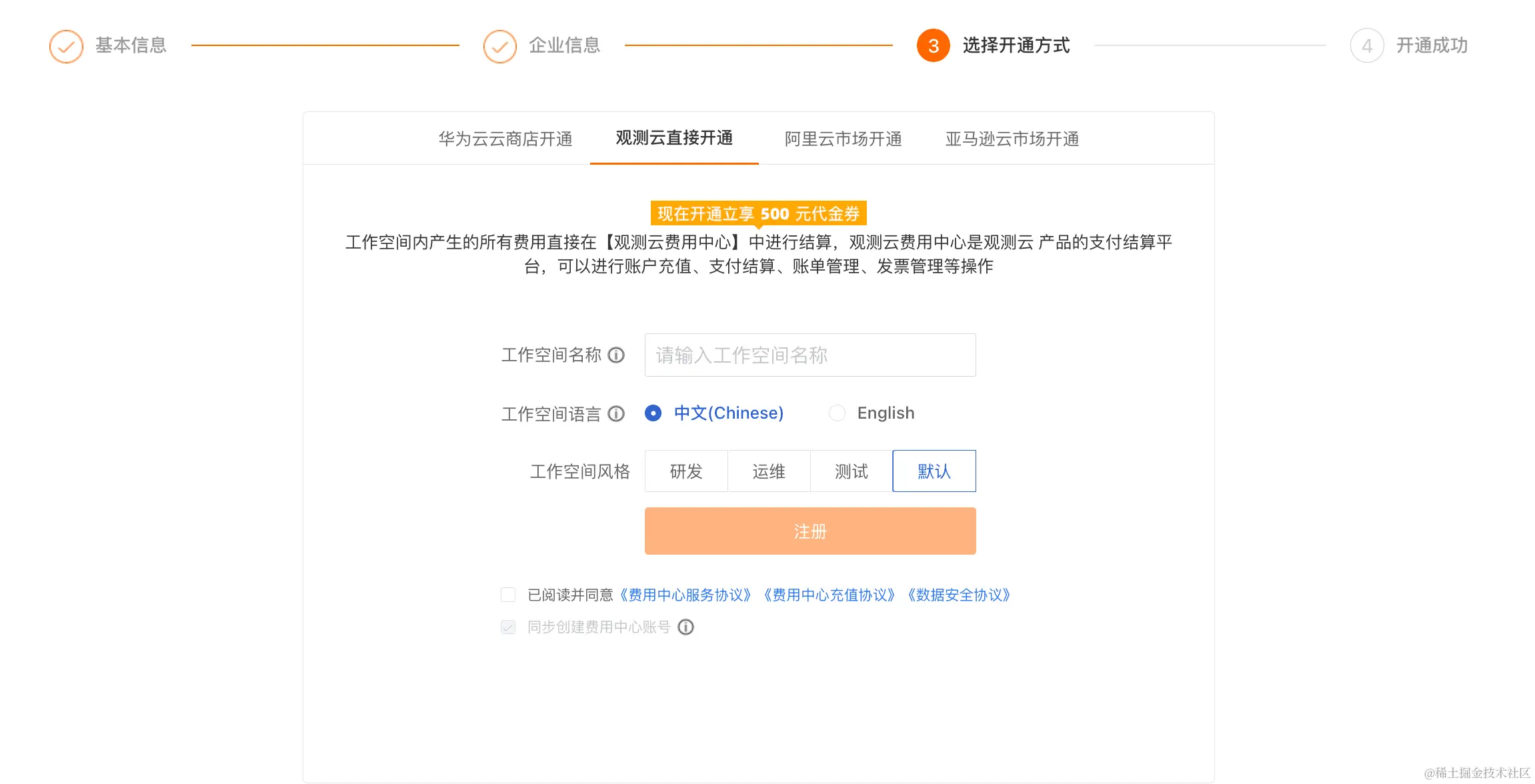Click the step 4 开通成功 circle
The image size is (1535, 784).
pyautogui.click(x=1366, y=46)
